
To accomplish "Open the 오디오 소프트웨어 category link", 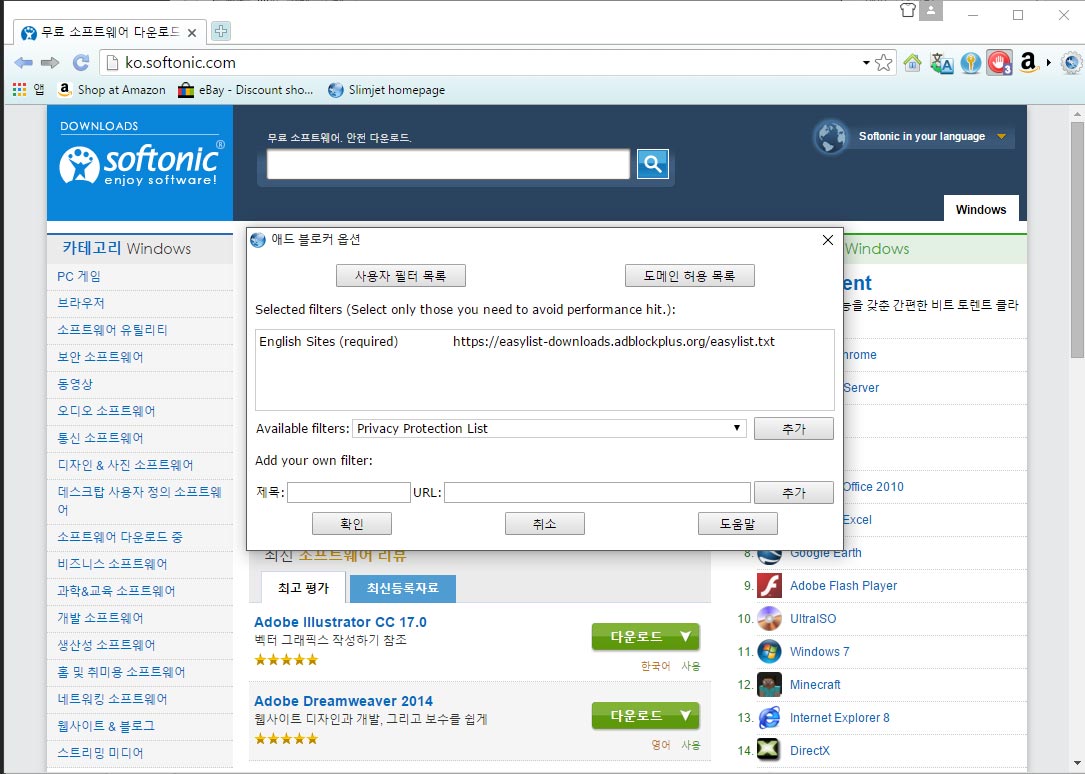I will 106,411.
